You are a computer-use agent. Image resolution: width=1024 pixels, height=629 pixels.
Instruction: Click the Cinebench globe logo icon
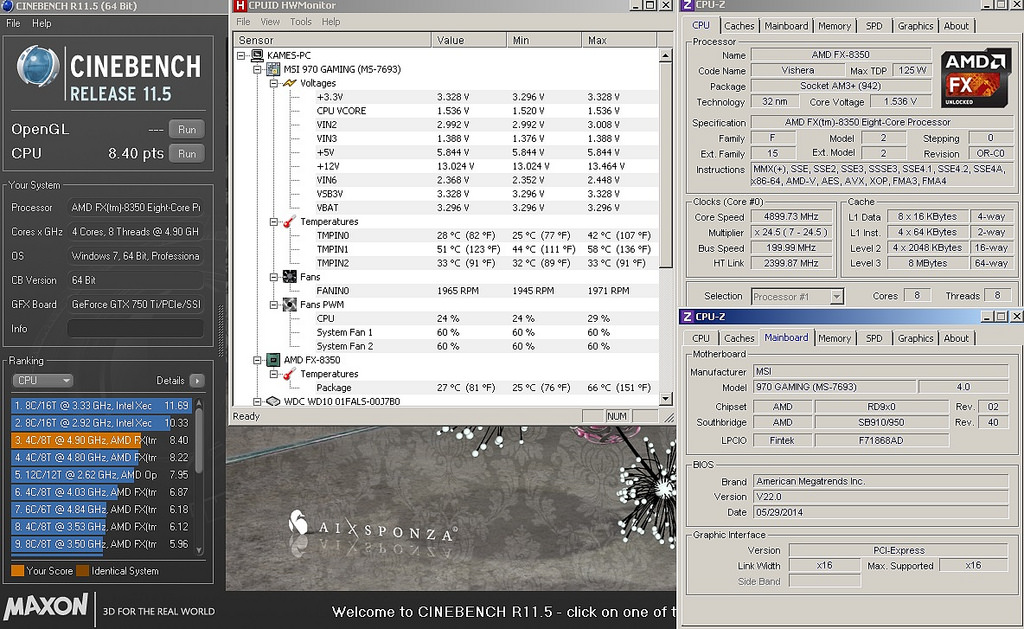[38, 67]
